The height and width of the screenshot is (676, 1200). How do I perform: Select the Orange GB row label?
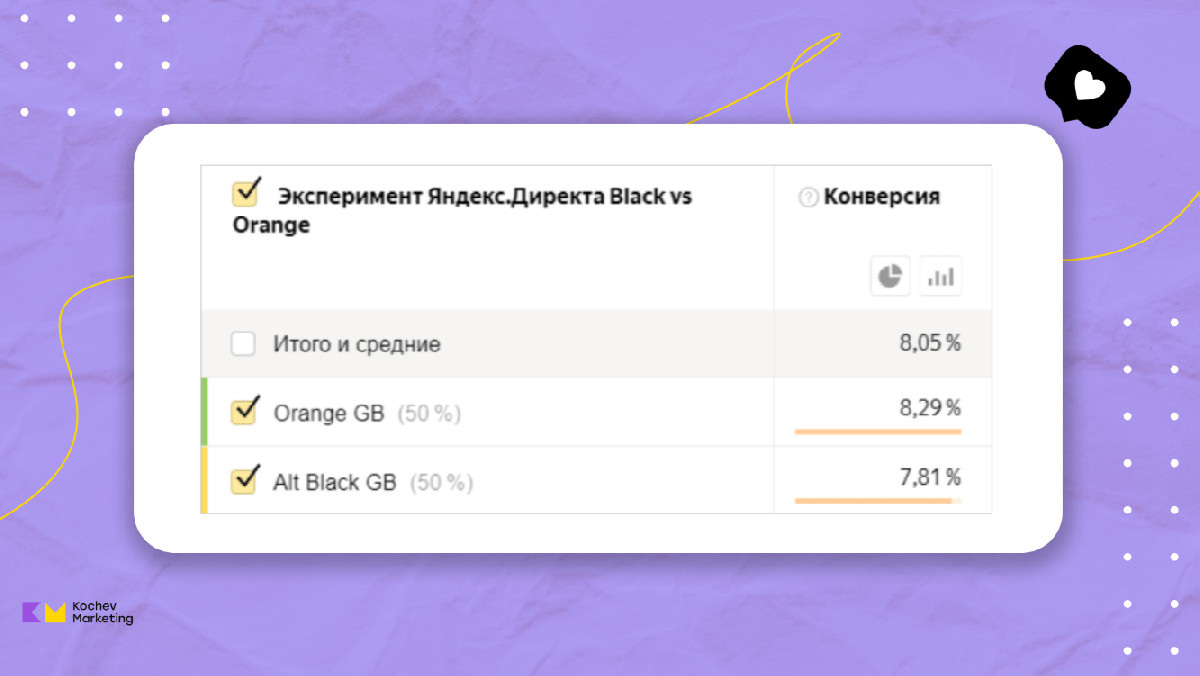click(x=328, y=413)
